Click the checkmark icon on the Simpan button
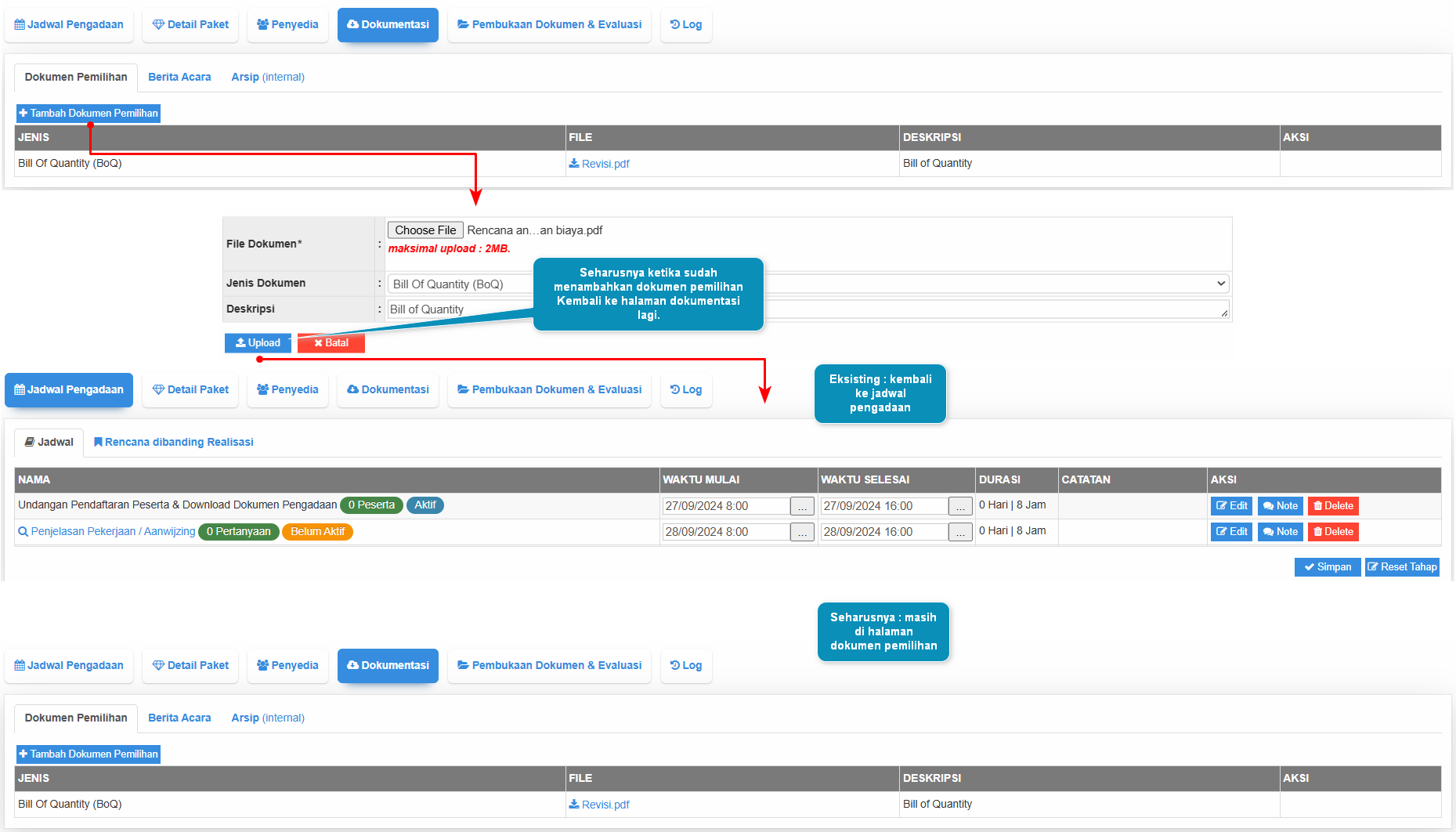The image size is (1456, 832). coord(1310,566)
